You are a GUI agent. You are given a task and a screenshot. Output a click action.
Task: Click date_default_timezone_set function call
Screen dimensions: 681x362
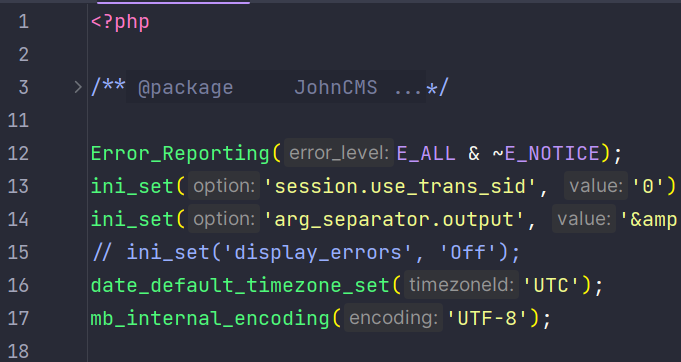(240, 285)
